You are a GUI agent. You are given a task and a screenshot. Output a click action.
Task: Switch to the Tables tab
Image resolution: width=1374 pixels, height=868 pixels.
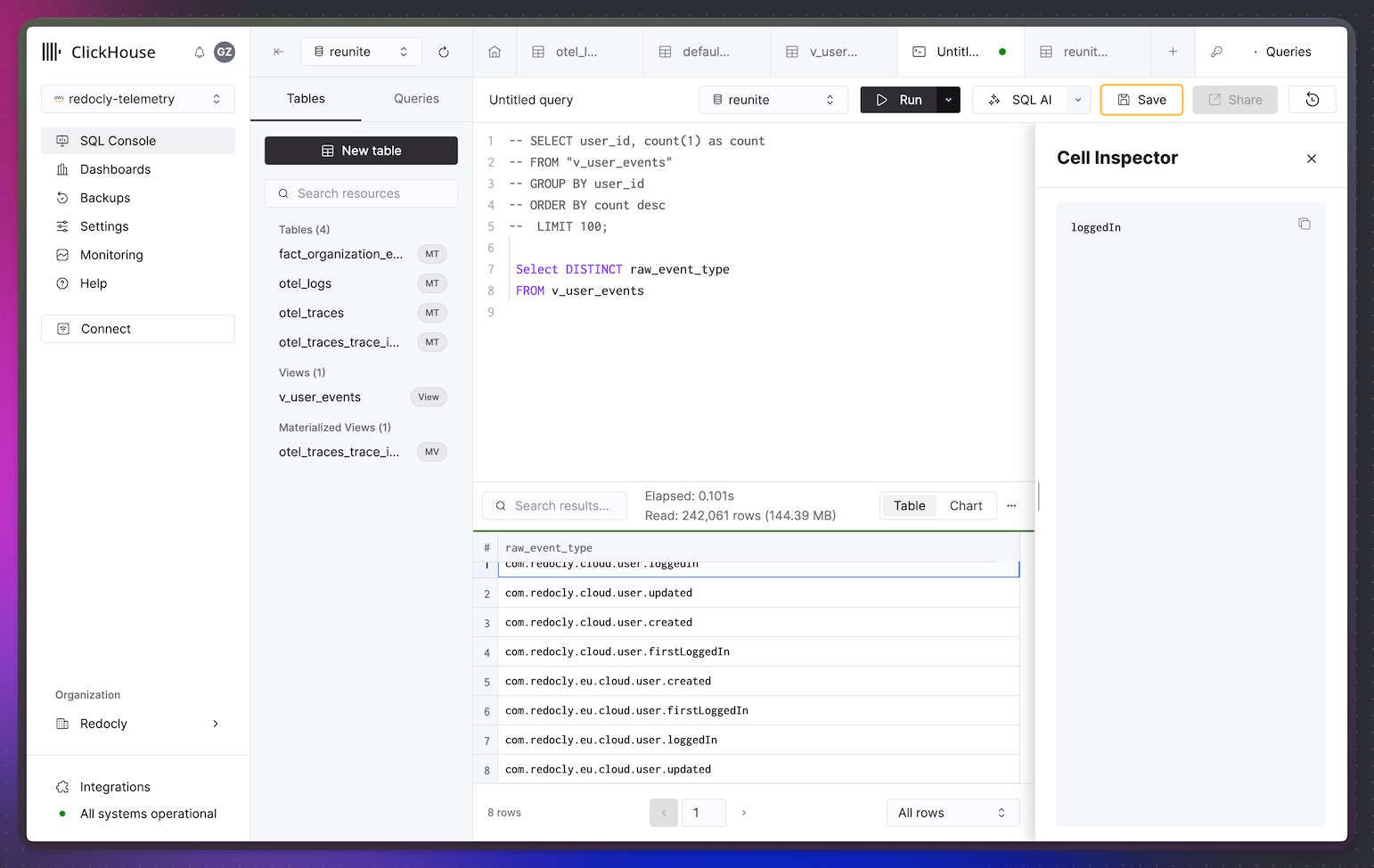pyautogui.click(x=306, y=99)
